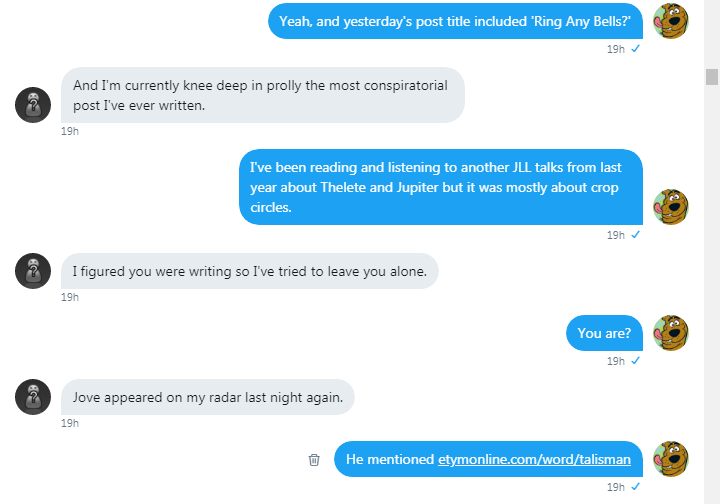Screen dimensions: 720x504
Task: Click the 19h timestamp under 'You are?'
Action: click(x=615, y=361)
